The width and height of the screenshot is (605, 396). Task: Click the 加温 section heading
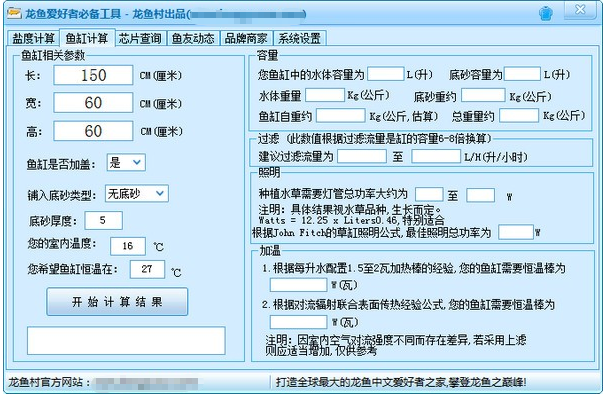270,251
